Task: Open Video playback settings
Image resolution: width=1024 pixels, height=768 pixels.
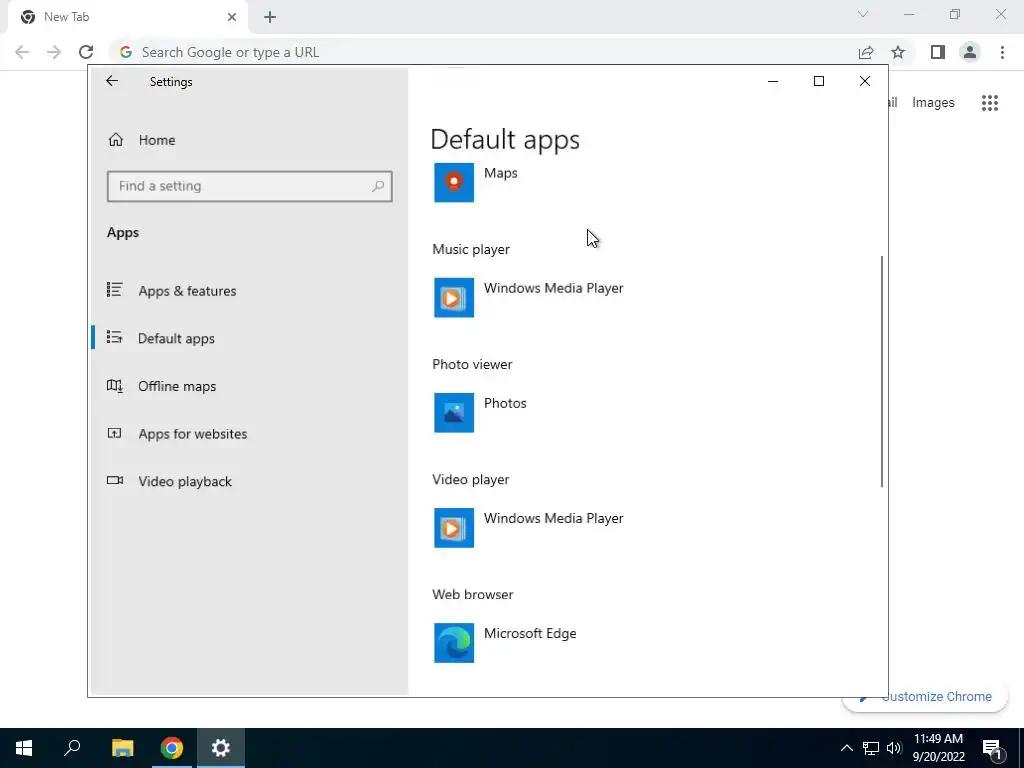Action: coord(249,481)
